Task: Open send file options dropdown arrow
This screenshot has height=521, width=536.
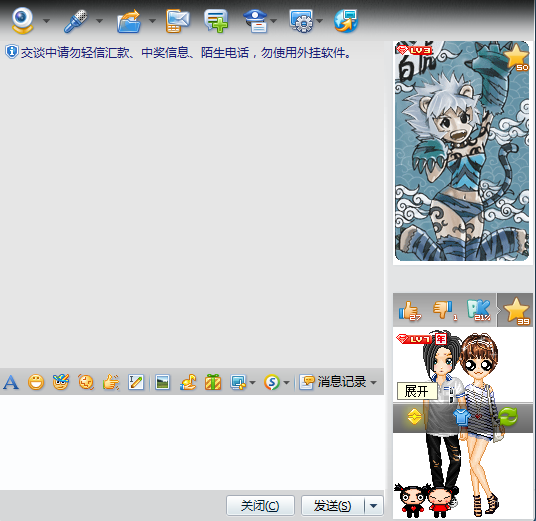Action: tap(152, 21)
